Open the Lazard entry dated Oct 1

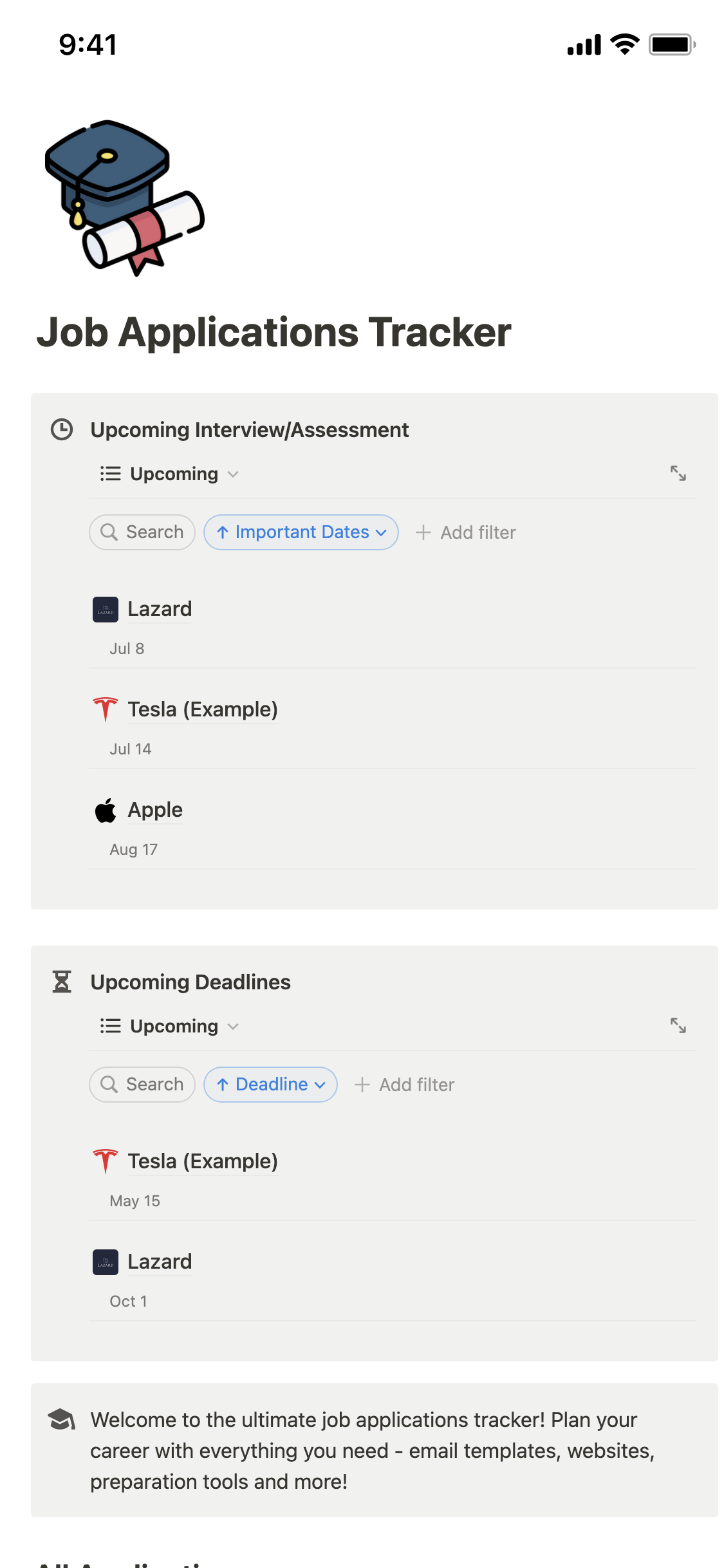160,1262
